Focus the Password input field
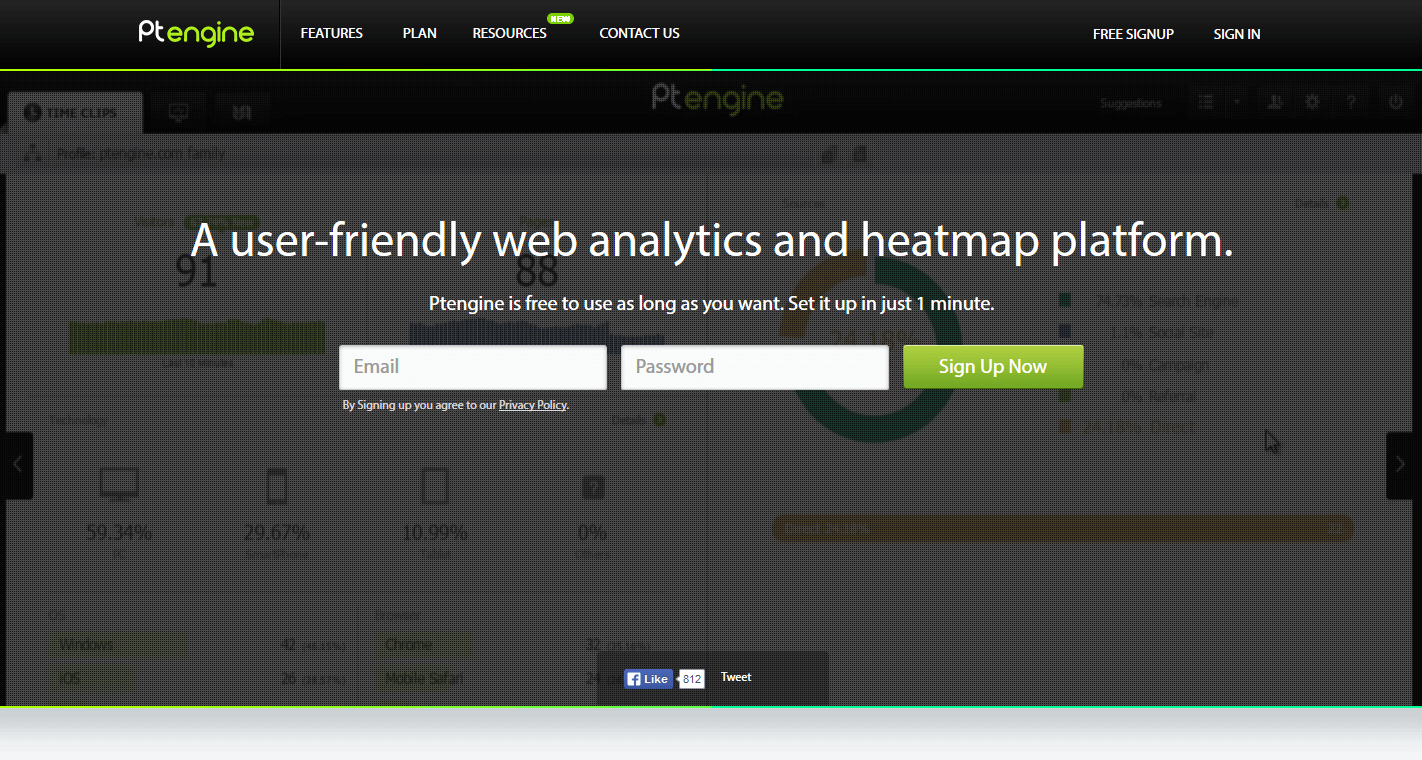1422x760 pixels. pos(755,367)
